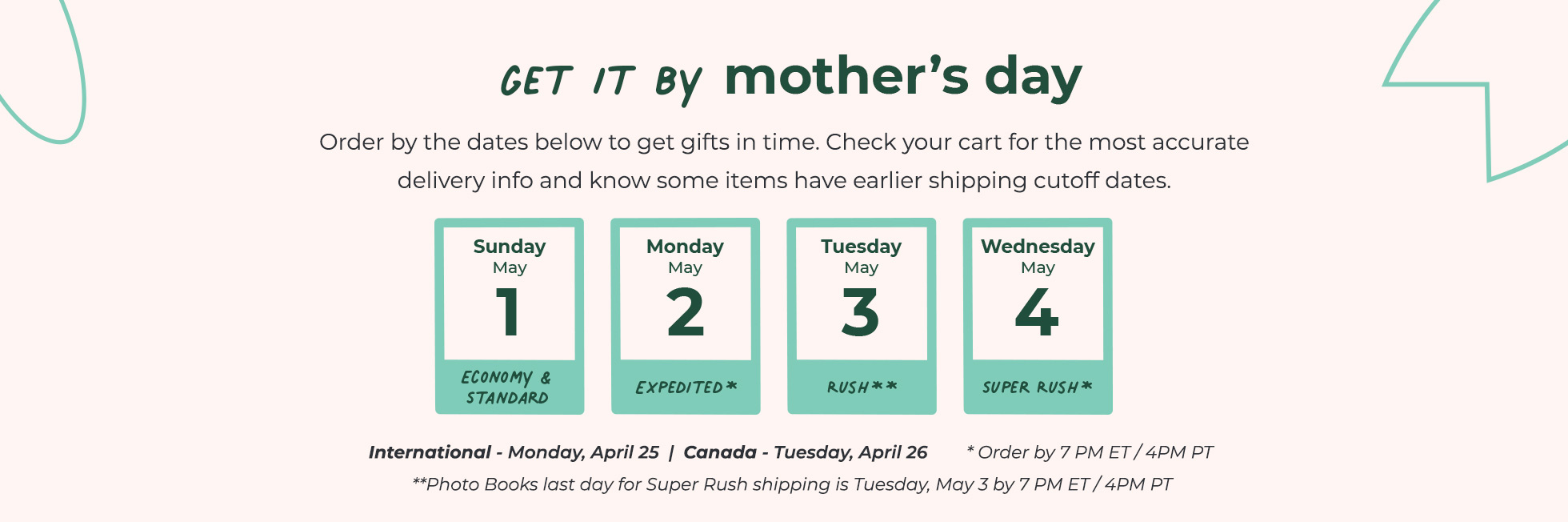This screenshot has height=522, width=1568.
Task: Click the large number 2 date
Action: (x=686, y=312)
